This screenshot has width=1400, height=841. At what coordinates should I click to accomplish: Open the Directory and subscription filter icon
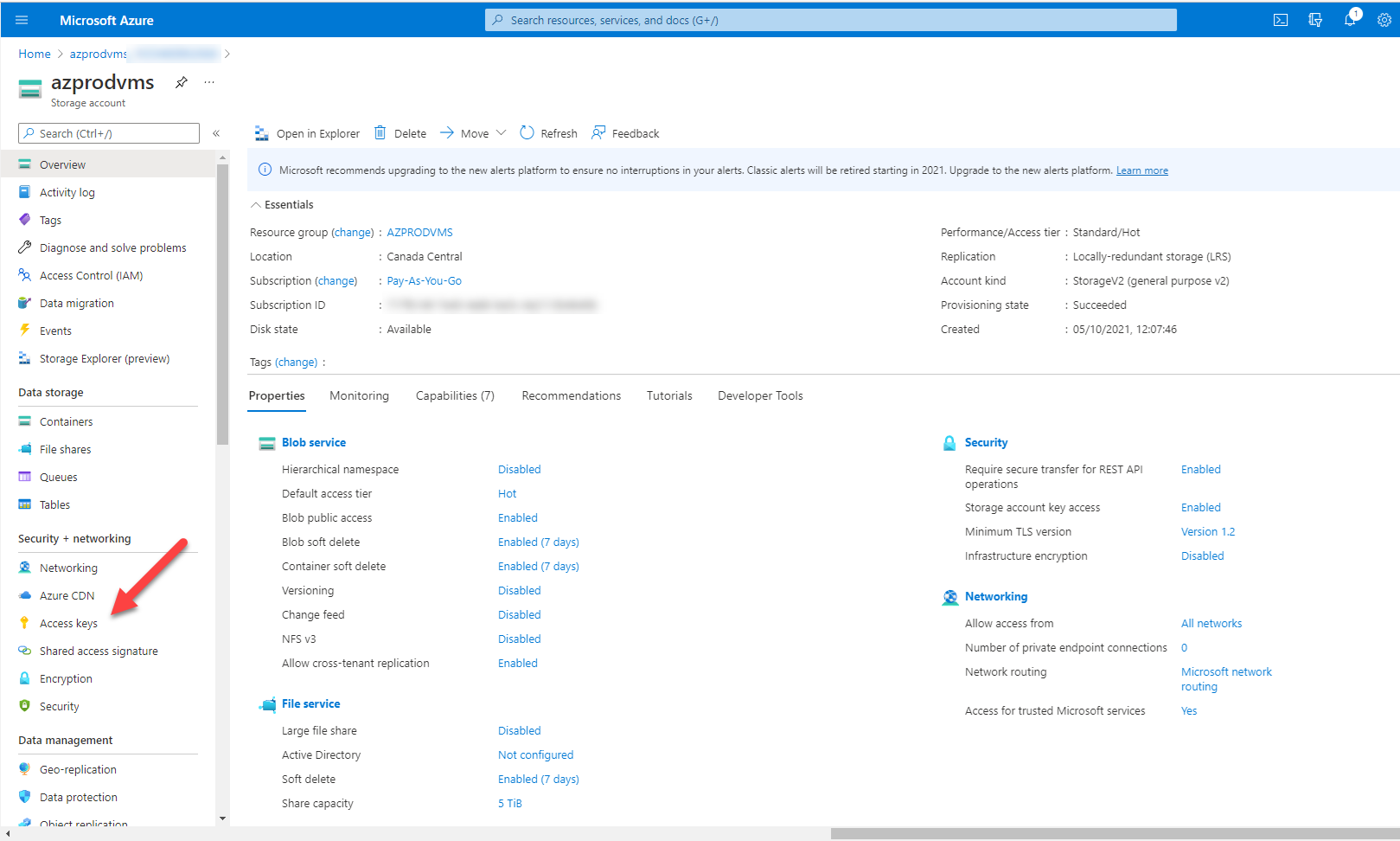pyautogui.click(x=1315, y=20)
